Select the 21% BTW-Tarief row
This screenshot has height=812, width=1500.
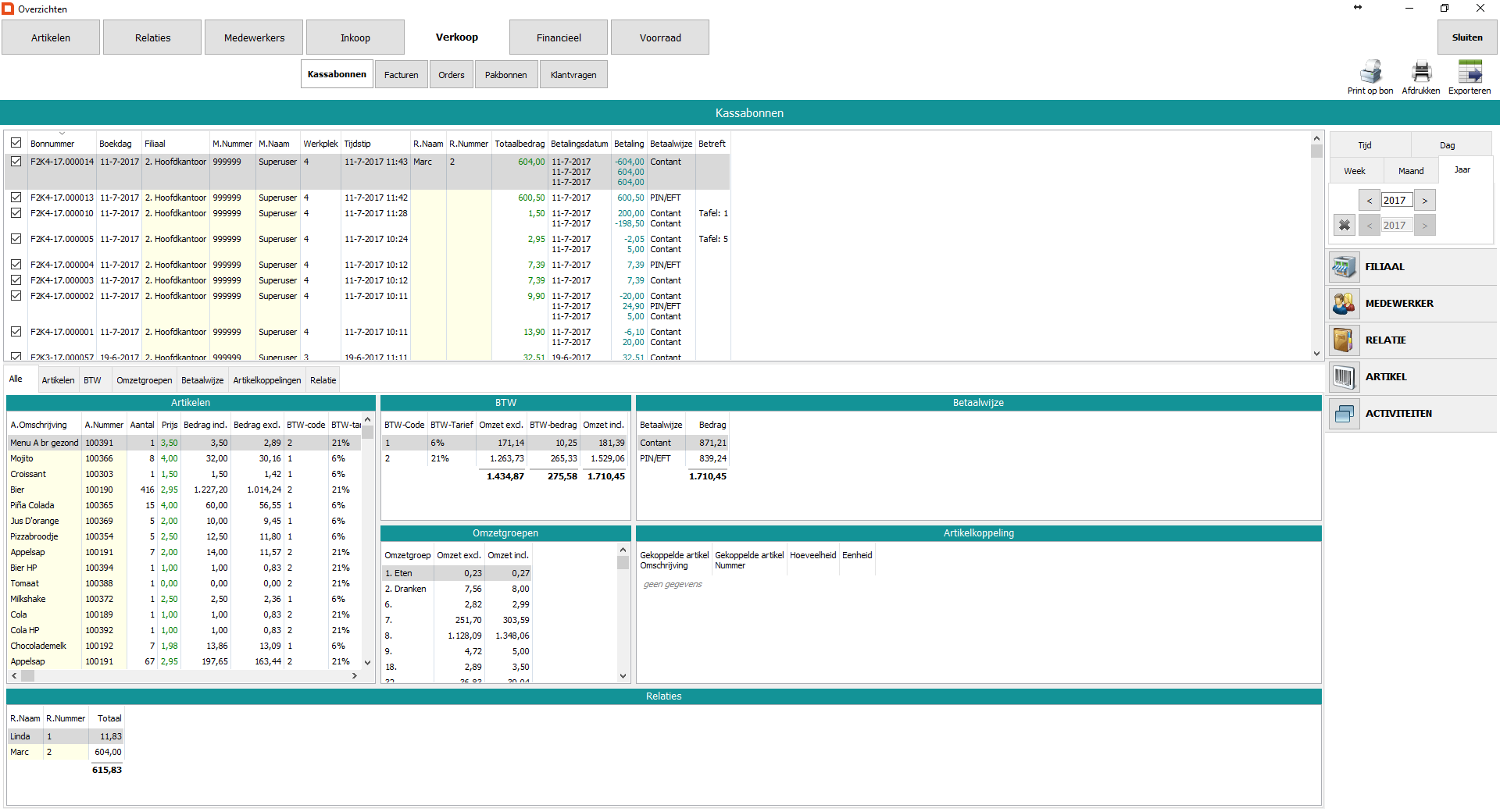[x=505, y=458]
